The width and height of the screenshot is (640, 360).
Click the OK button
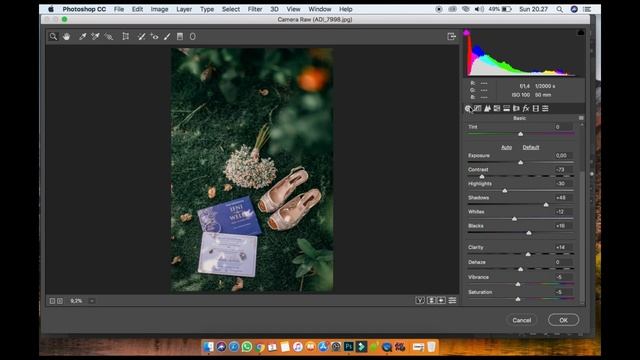tap(563, 320)
